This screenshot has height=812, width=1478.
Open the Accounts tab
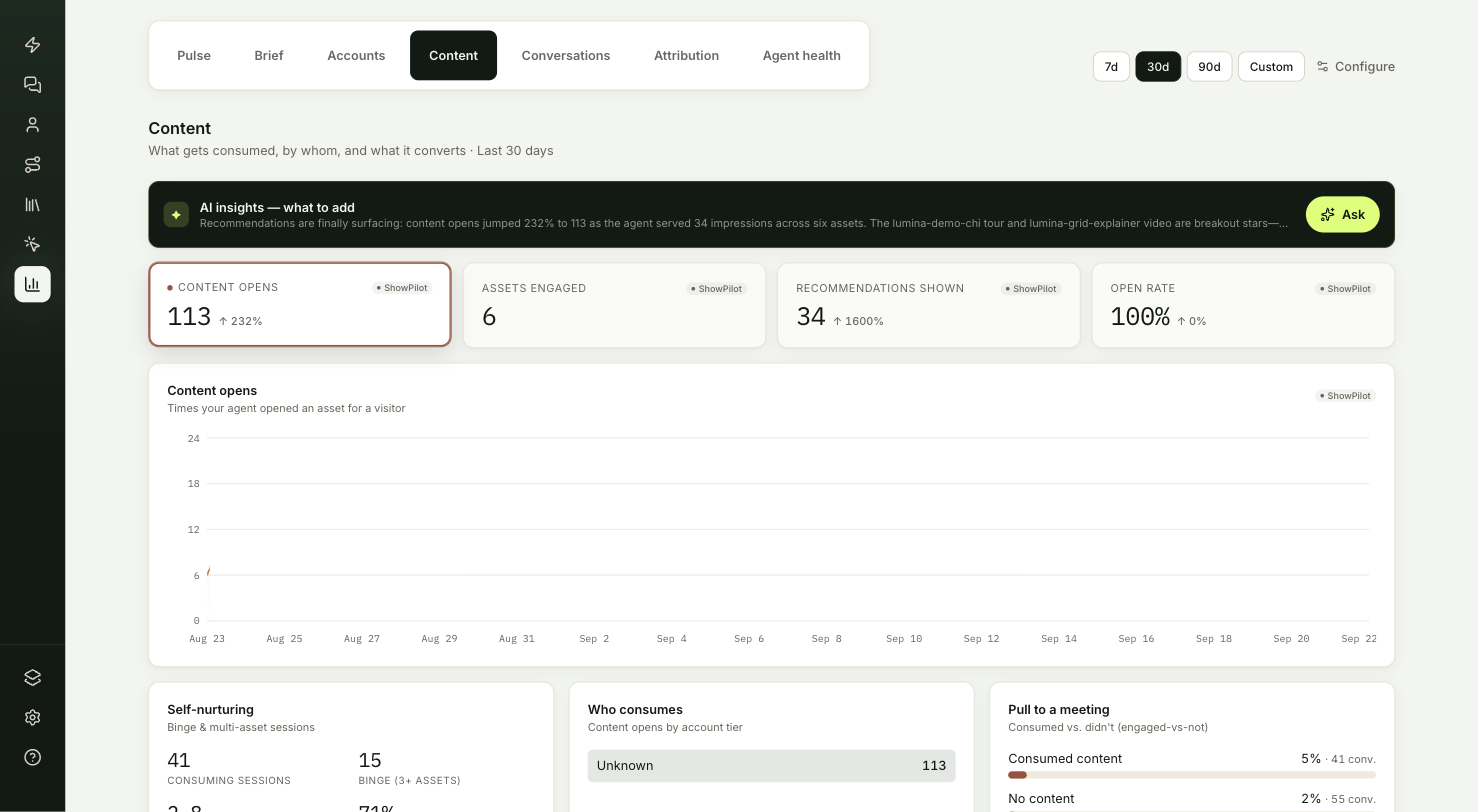pyautogui.click(x=356, y=55)
